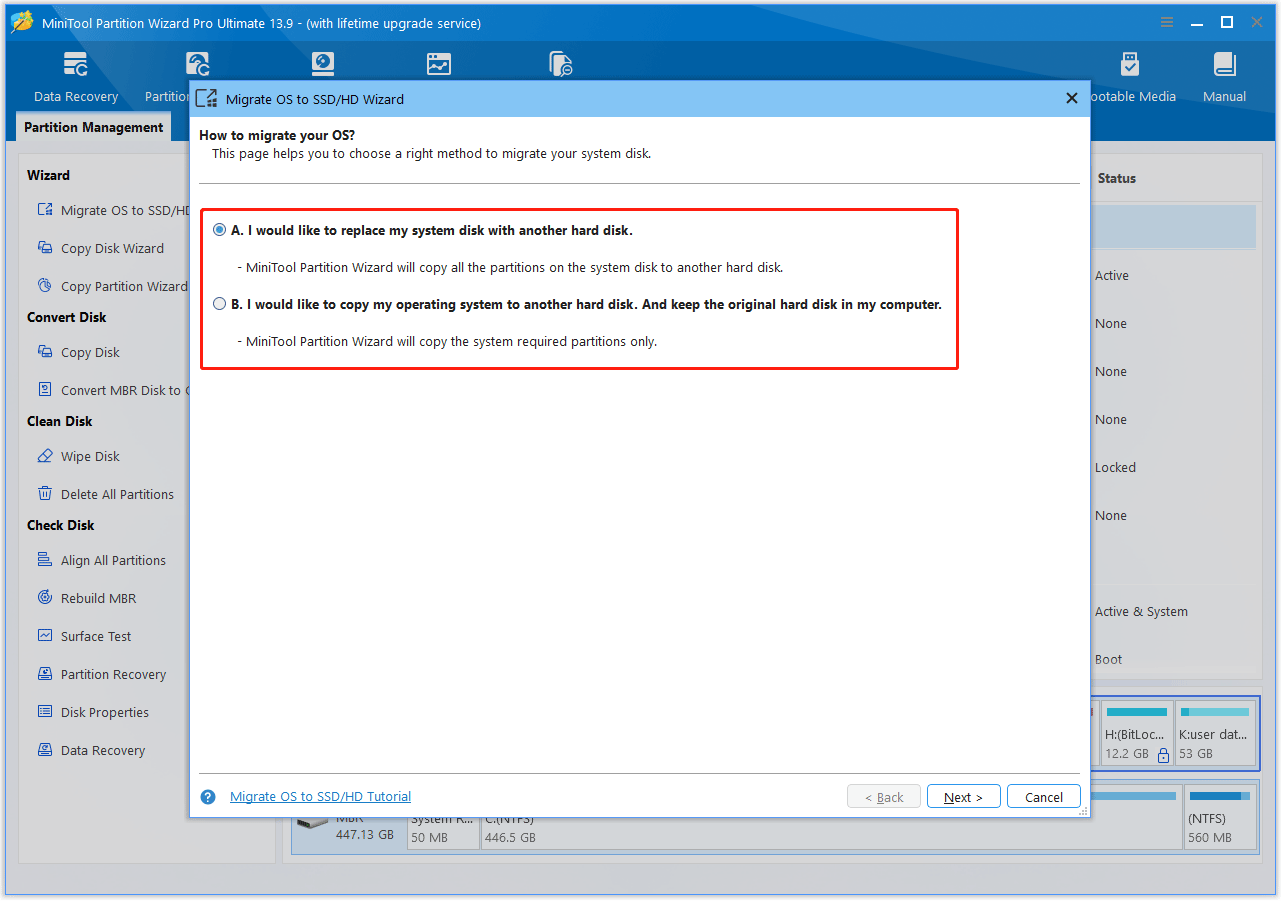Choose Delete All Partitions in the sidebar
1281x901 pixels.
(x=106, y=494)
